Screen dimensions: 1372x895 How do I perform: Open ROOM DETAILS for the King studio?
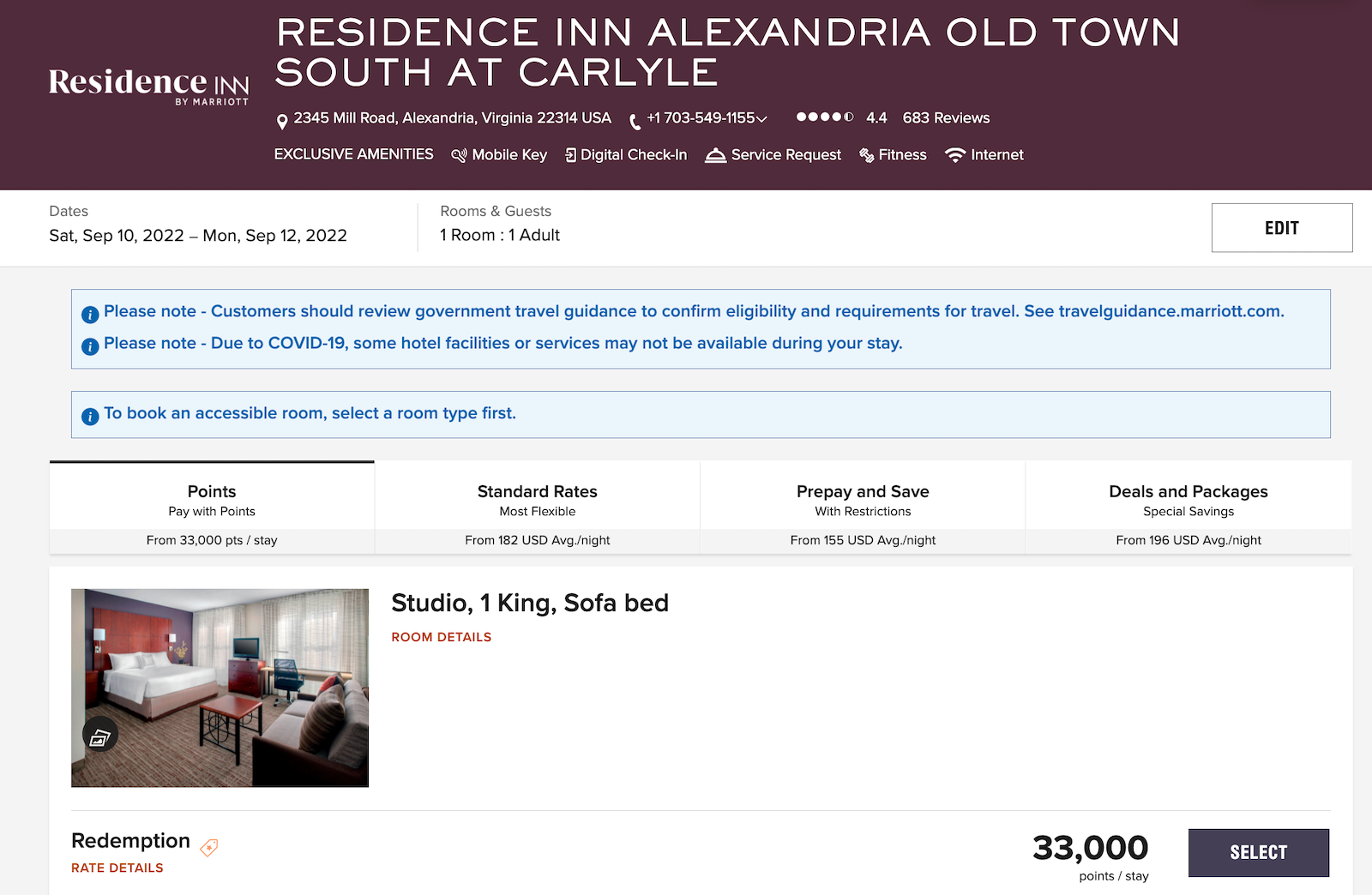pos(441,637)
